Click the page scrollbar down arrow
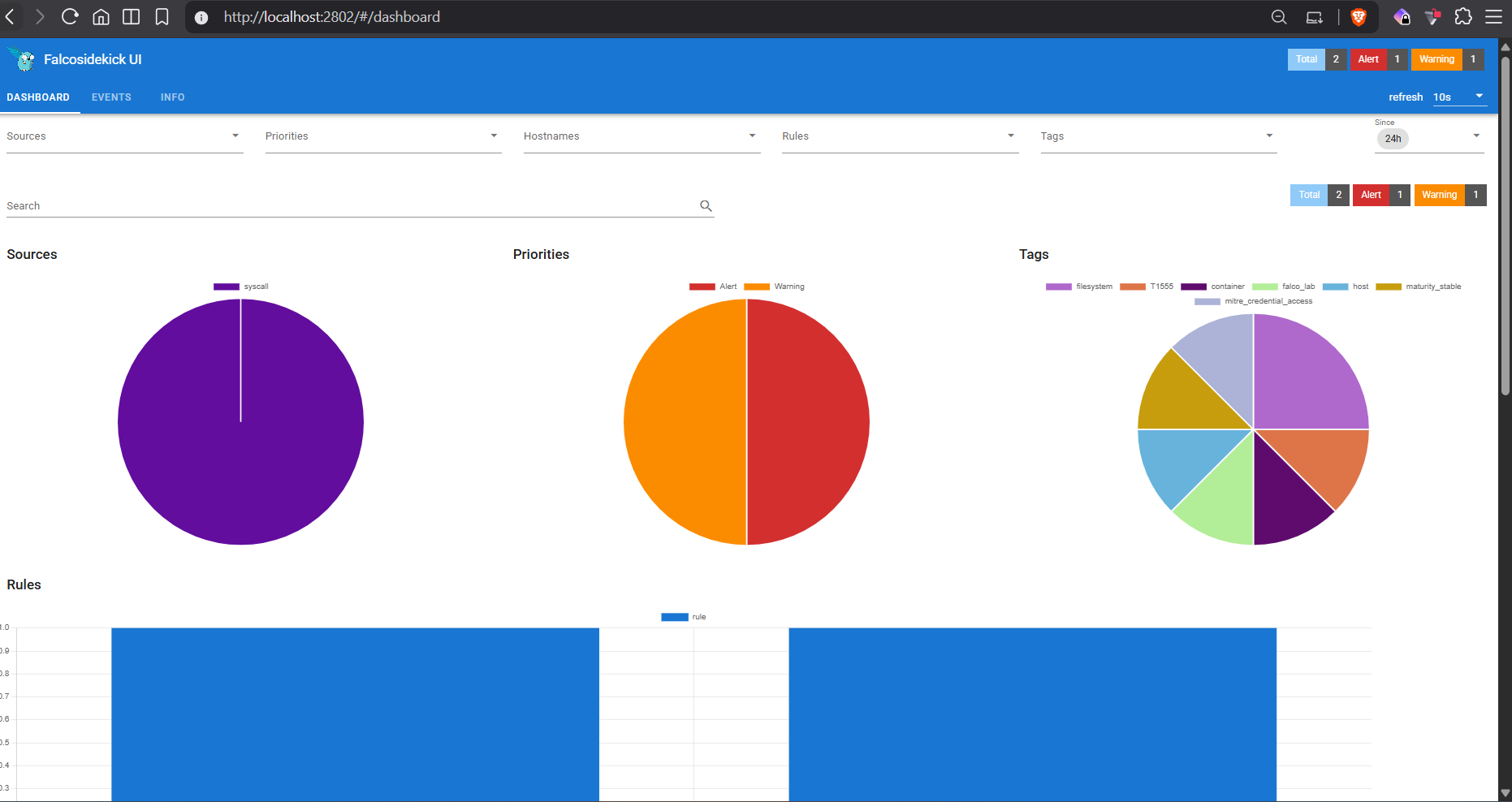 pos(1505,793)
